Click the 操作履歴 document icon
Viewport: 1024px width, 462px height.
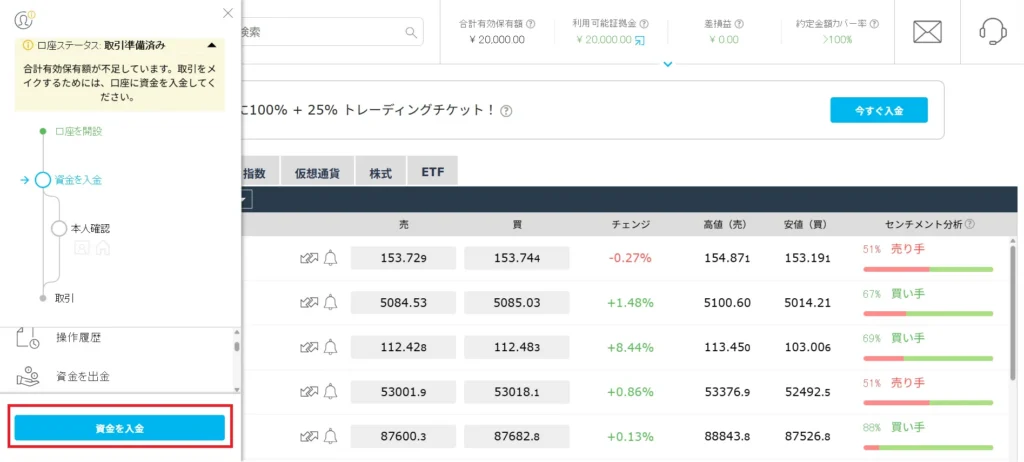27,338
